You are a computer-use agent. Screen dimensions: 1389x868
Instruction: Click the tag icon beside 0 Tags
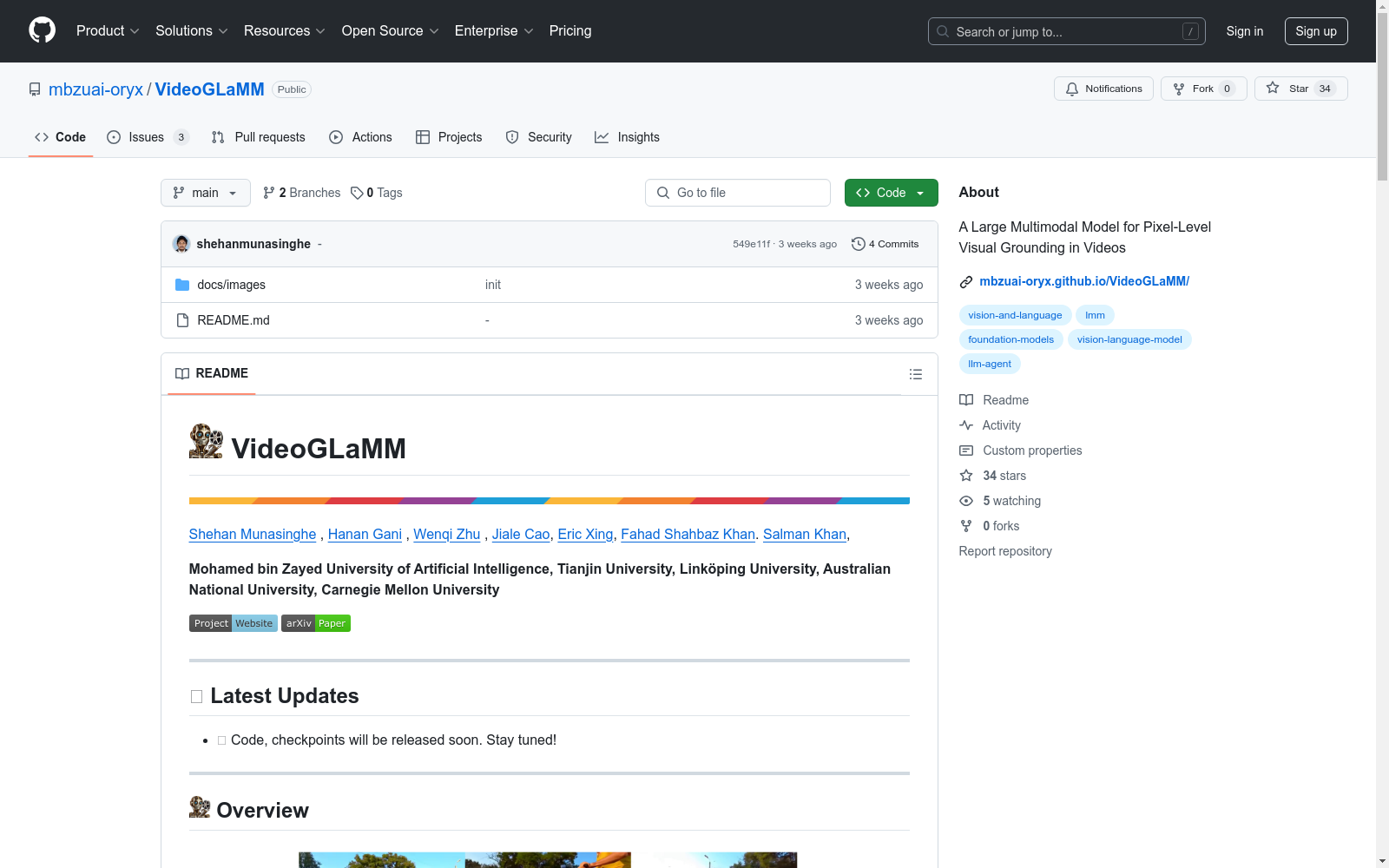357,193
